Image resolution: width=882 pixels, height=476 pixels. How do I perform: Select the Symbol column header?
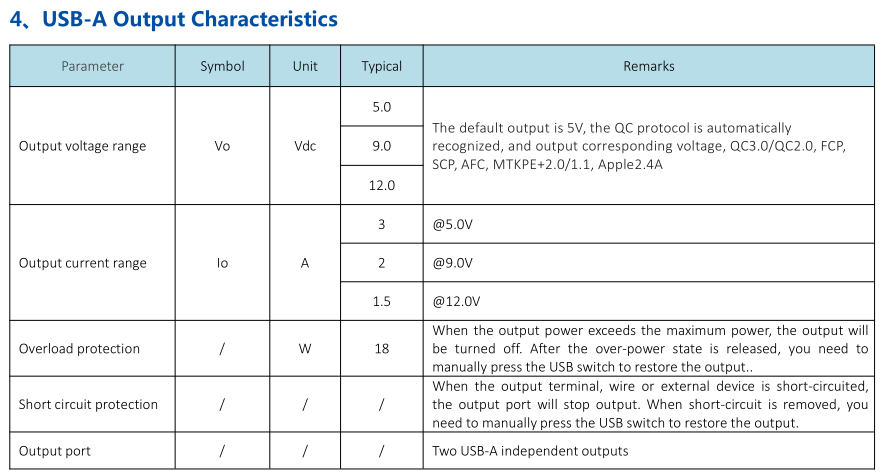click(222, 66)
